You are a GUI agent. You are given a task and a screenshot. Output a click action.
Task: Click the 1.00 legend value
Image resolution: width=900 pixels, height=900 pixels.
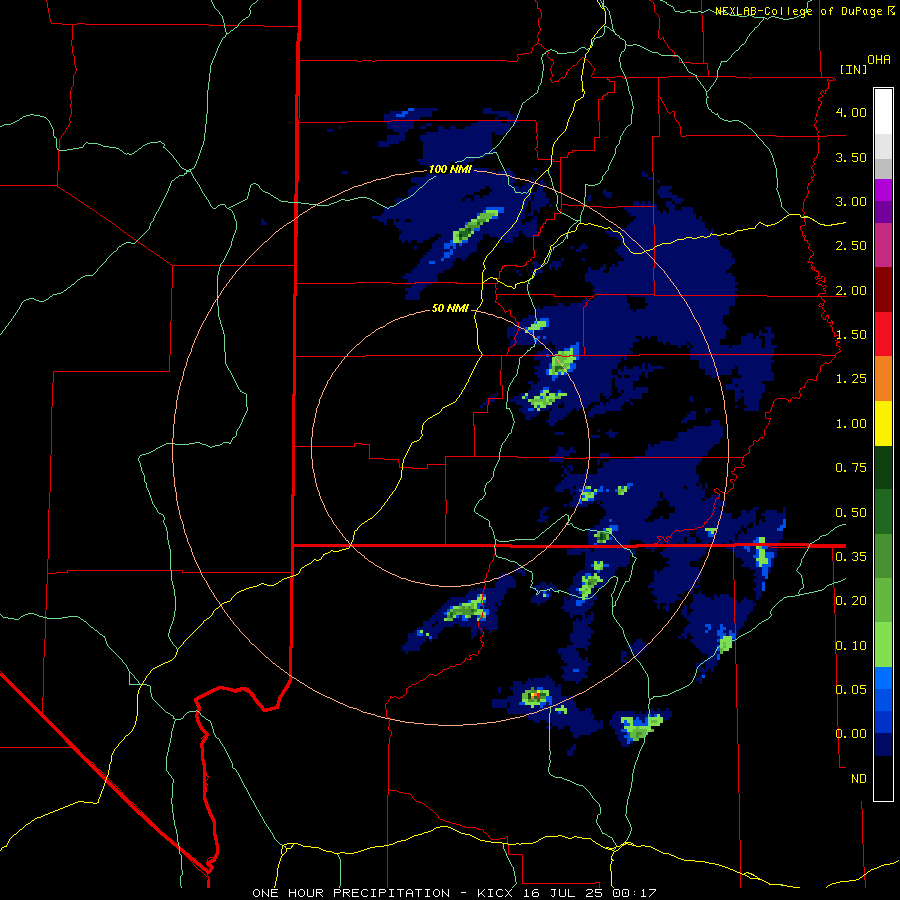coord(851,424)
